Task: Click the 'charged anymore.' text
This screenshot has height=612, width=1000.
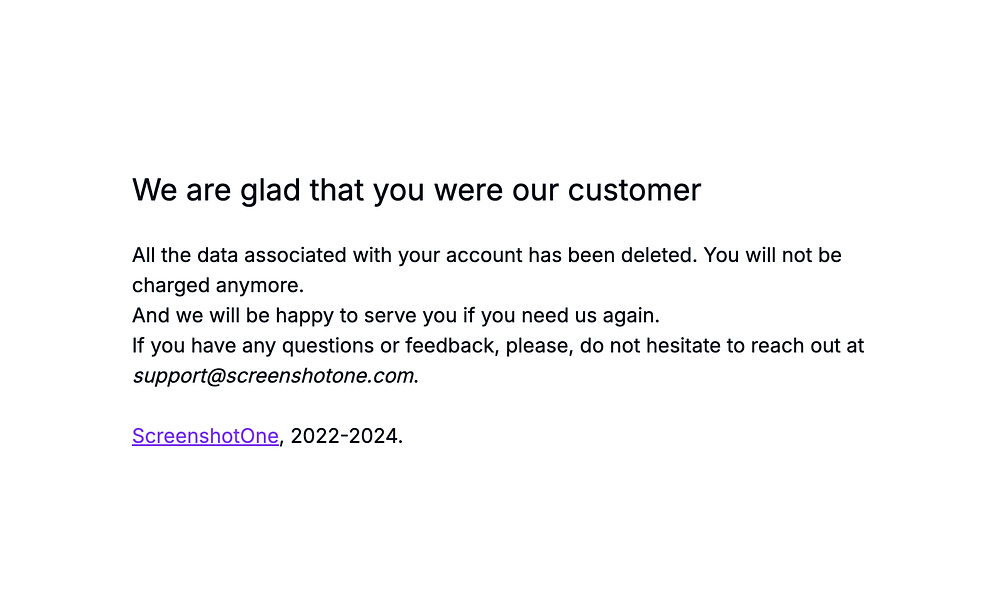Action: pyautogui.click(x=217, y=285)
